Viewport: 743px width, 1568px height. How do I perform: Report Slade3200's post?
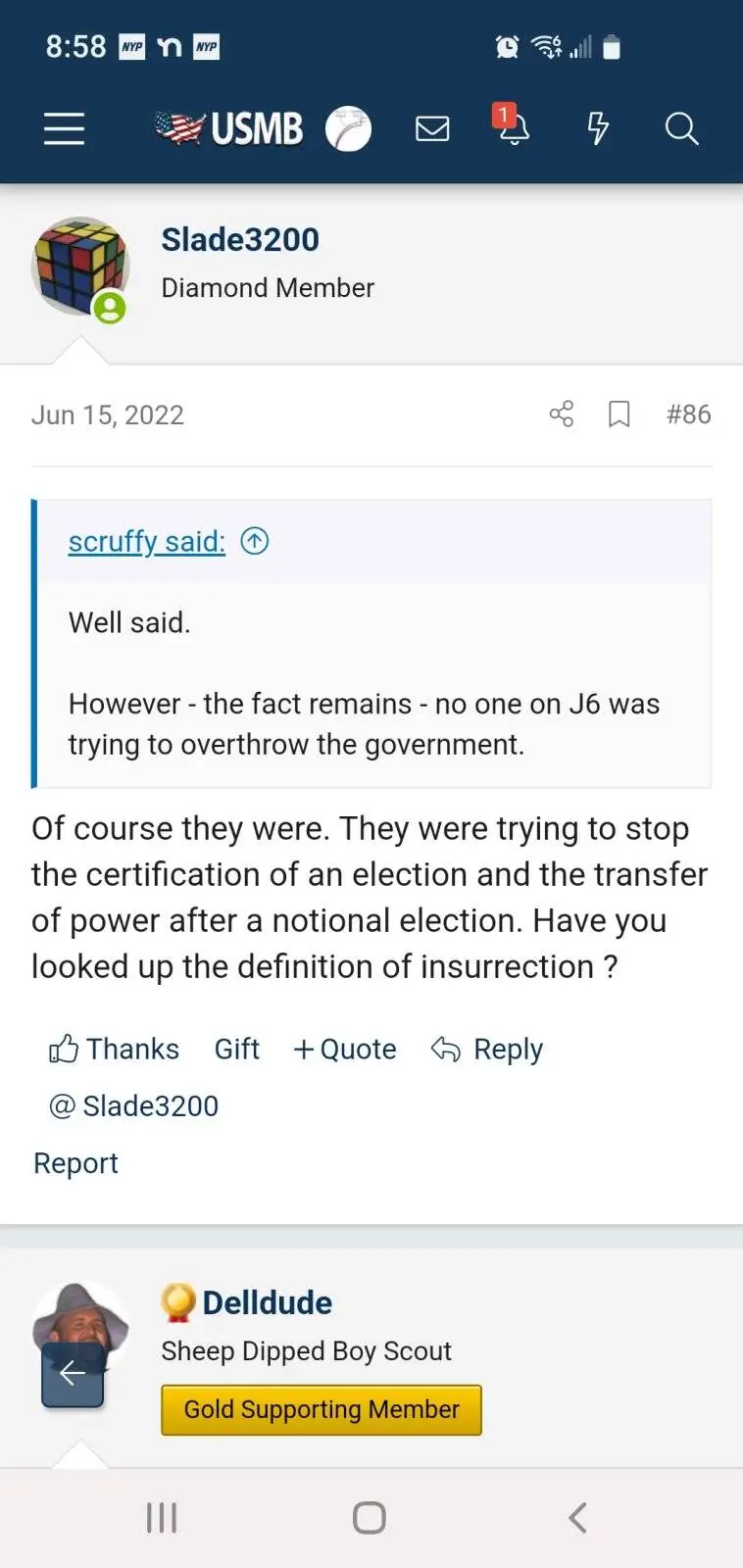(75, 1163)
